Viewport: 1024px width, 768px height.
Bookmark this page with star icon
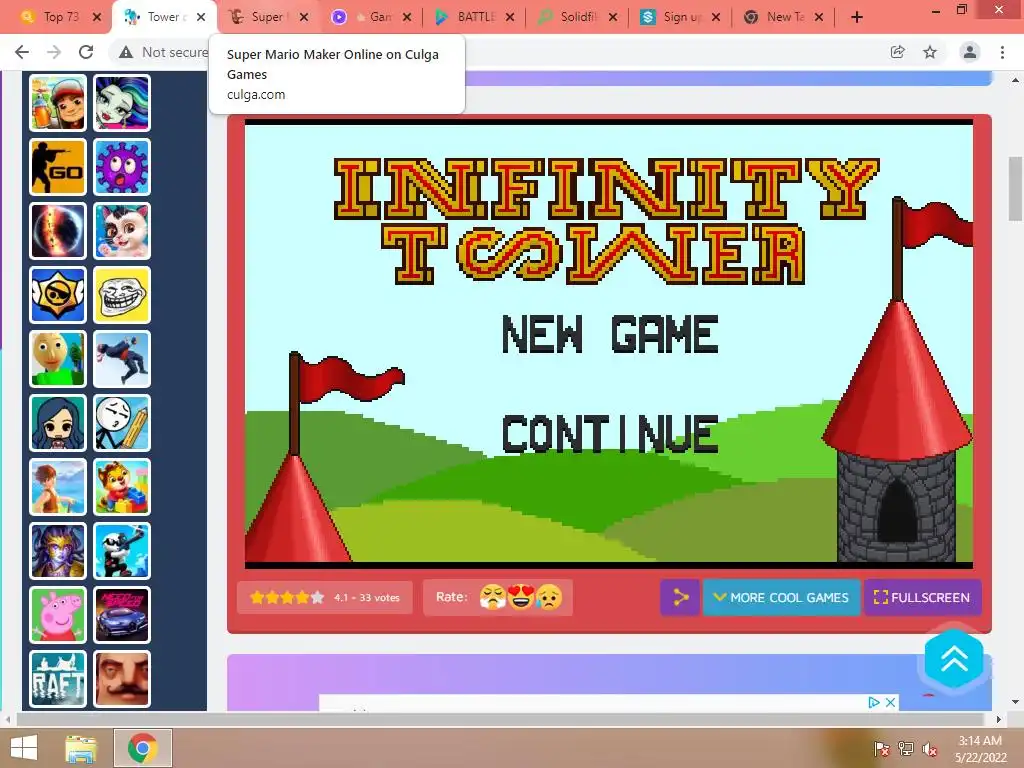(930, 52)
